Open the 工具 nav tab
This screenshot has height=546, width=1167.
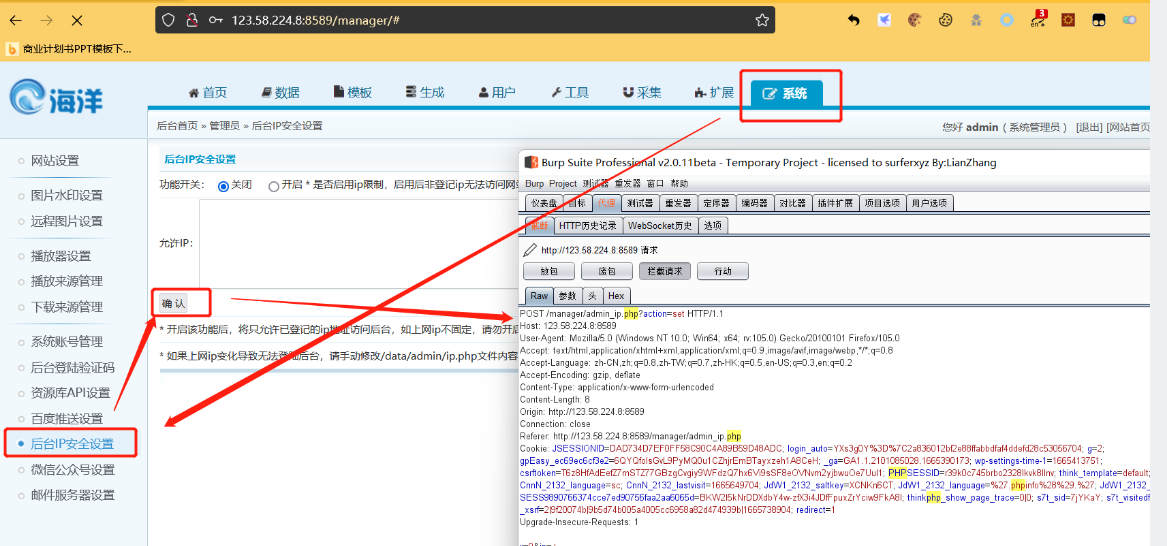[x=569, y=92]
